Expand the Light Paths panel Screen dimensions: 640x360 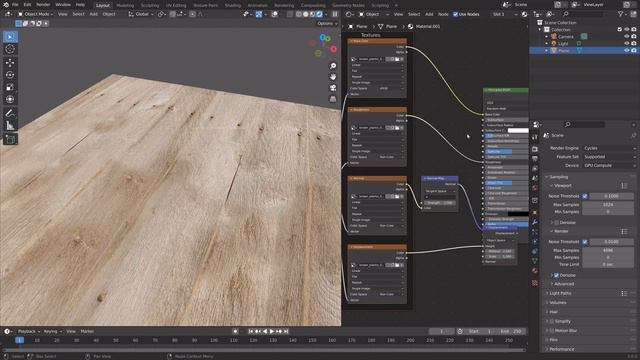click(560, 293)
